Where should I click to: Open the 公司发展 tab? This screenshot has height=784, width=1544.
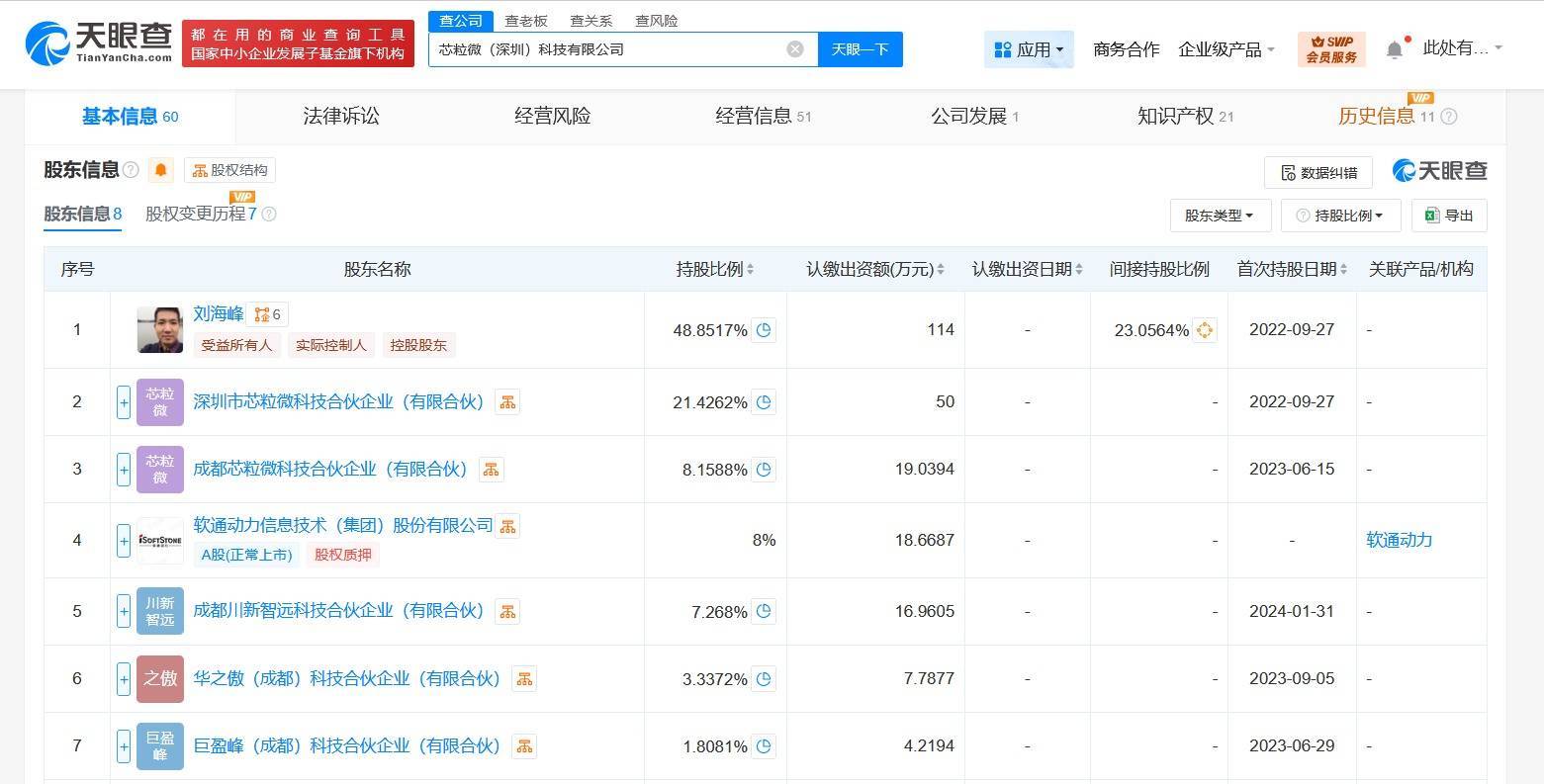[x=974, y=117]
